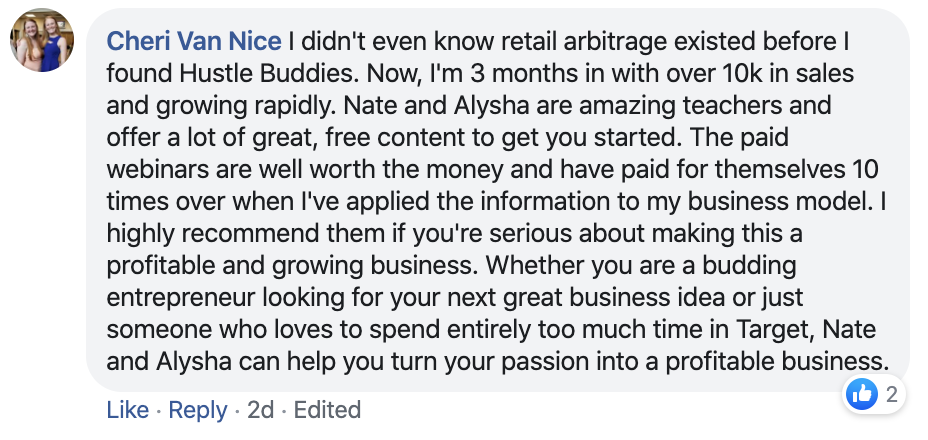Screen dimensions: 928x440
Task: Click the reaction count number 2
Action: coord(891,394)
